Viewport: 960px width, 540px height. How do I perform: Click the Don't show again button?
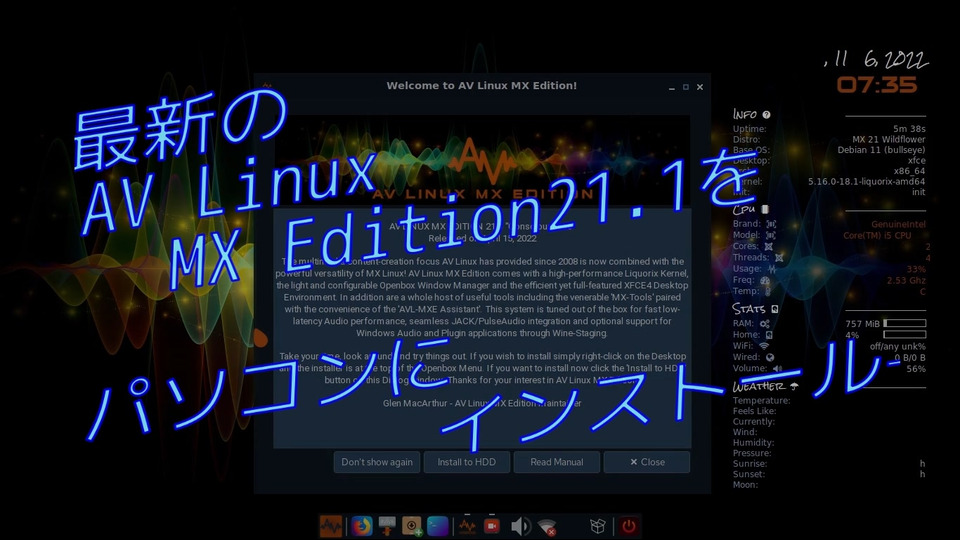(377, 462)
